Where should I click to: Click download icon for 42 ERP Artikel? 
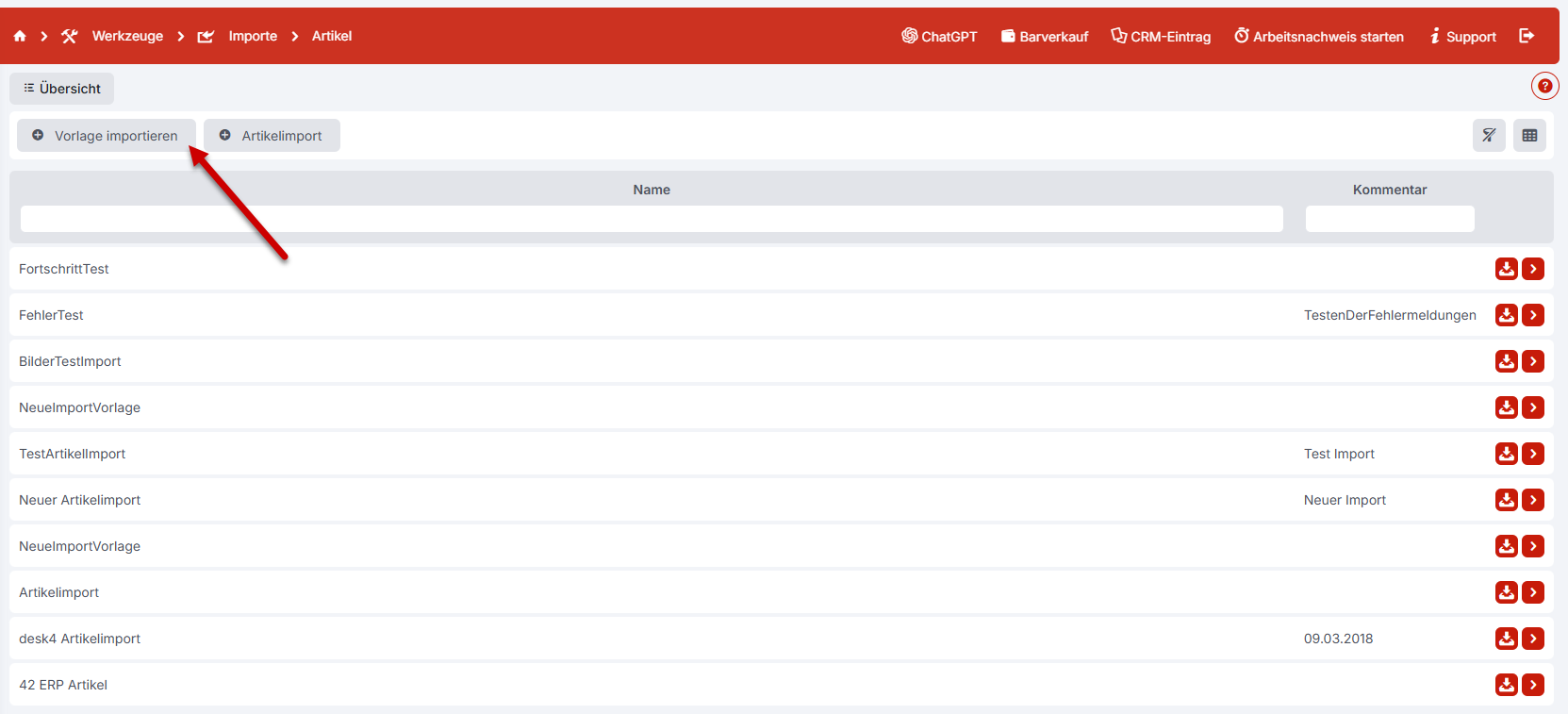[1506, 685]
